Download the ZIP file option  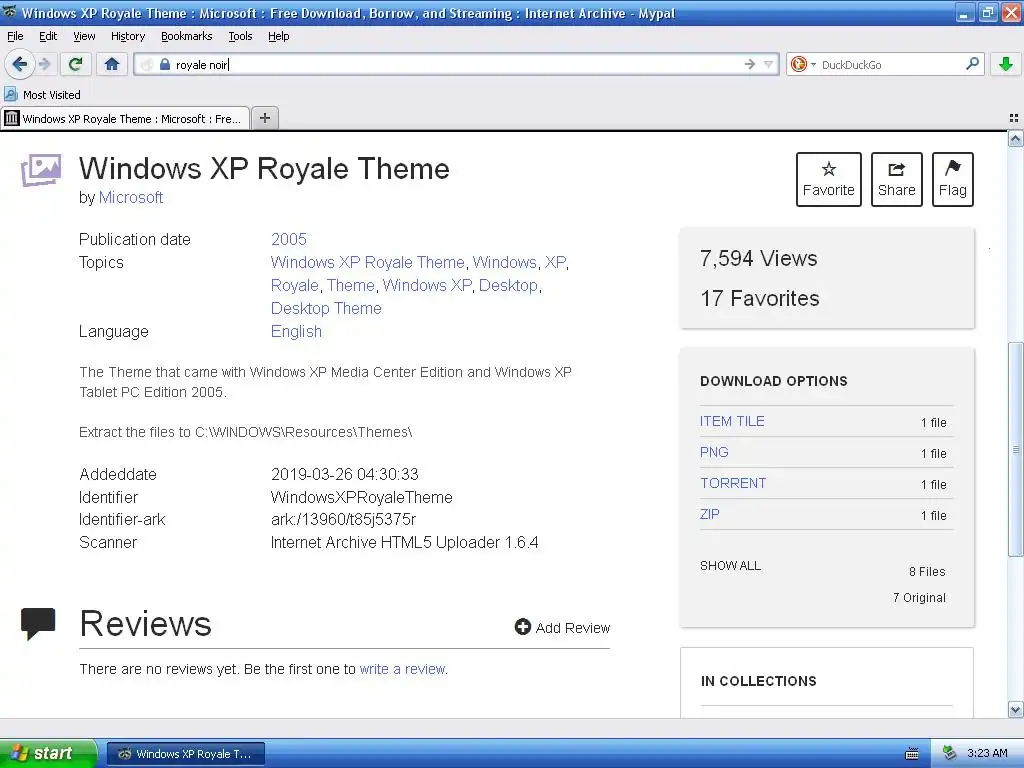click(709, 514)
